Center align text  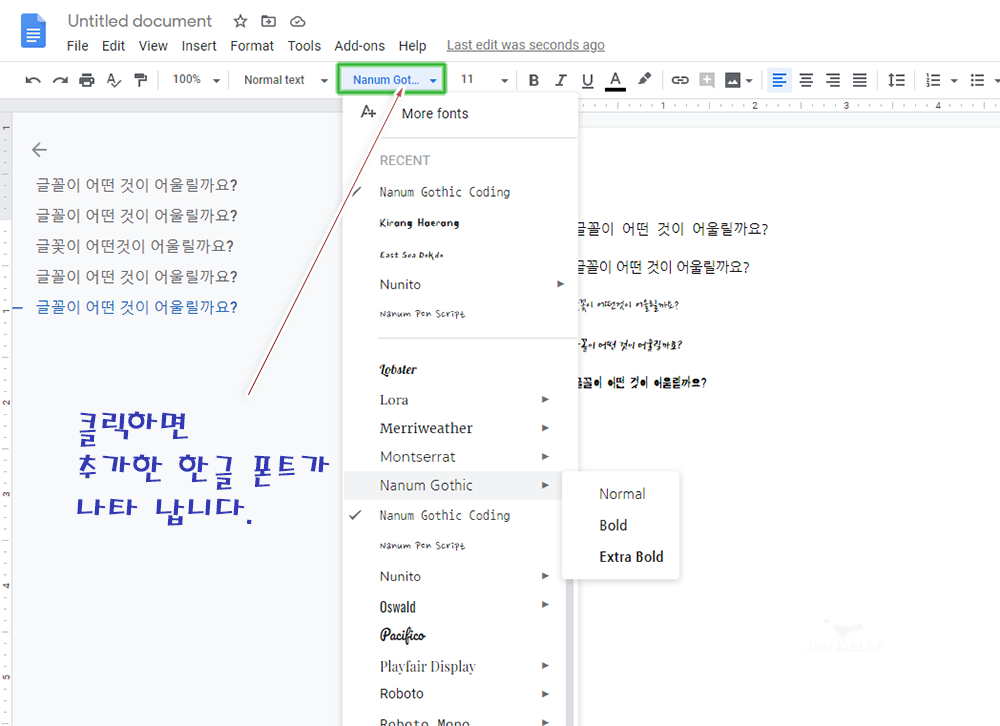(806, 80)
